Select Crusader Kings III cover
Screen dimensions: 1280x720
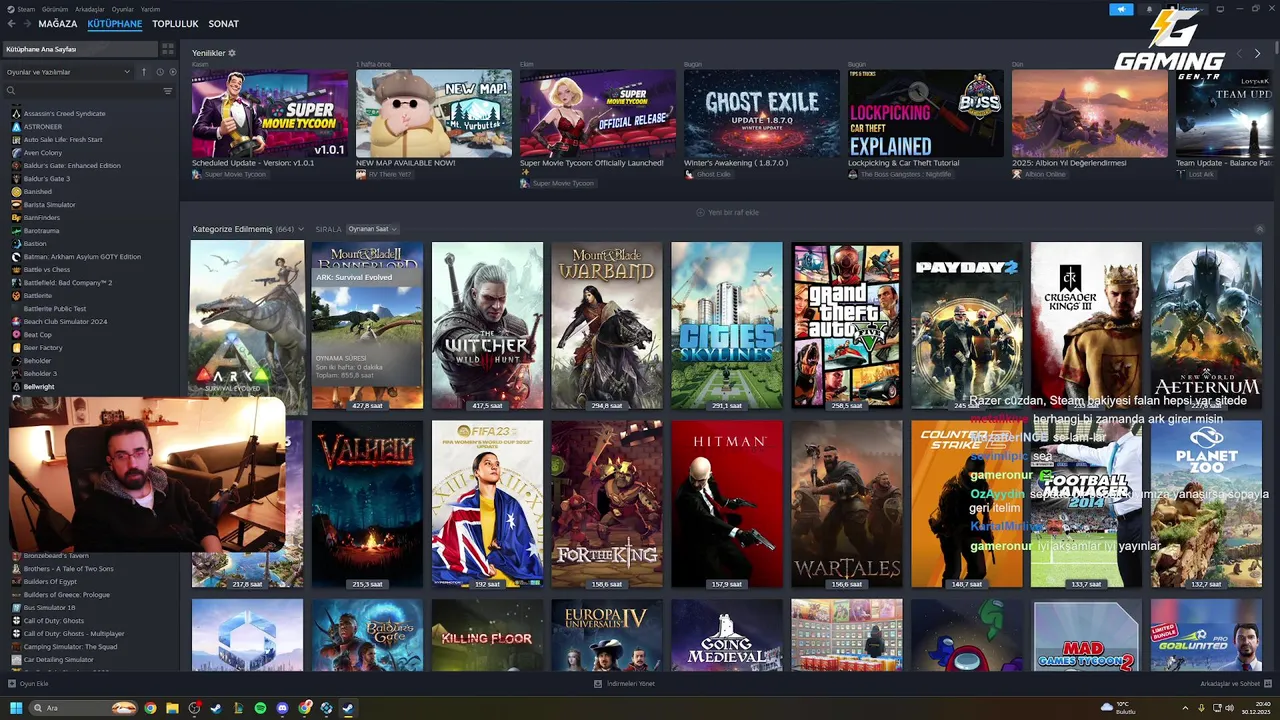click(1087, 325)
